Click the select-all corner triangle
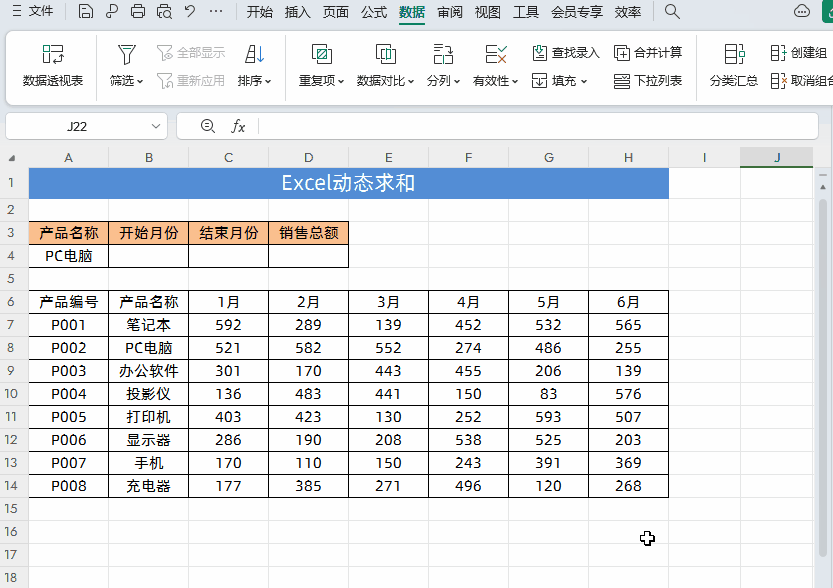Screen dimensions: 833x588 11,158
